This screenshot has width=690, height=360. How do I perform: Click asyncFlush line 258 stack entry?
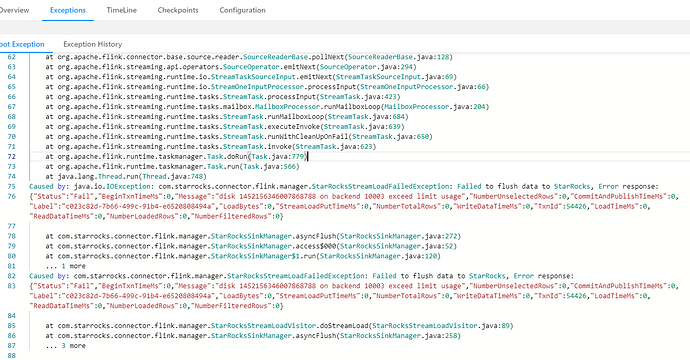click(253, 336)
